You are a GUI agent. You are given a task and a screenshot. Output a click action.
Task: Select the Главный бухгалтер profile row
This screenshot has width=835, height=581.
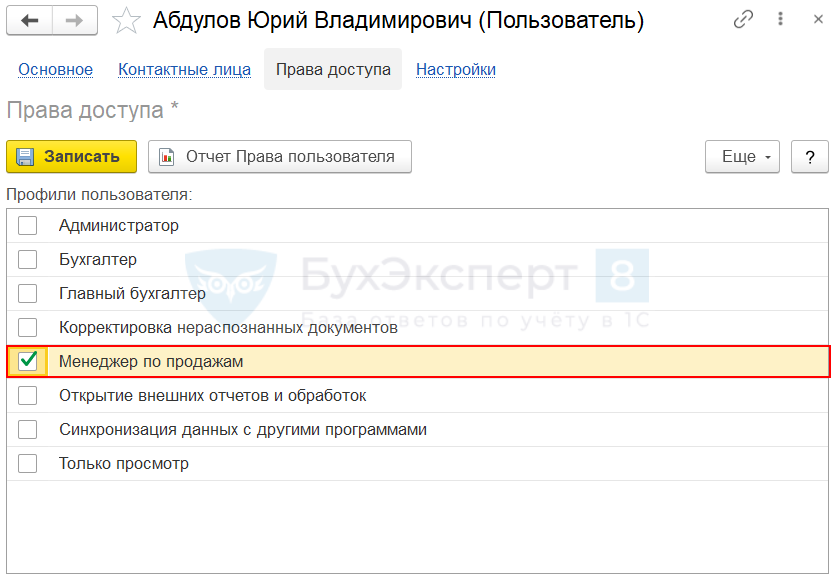tap(132, 294)
